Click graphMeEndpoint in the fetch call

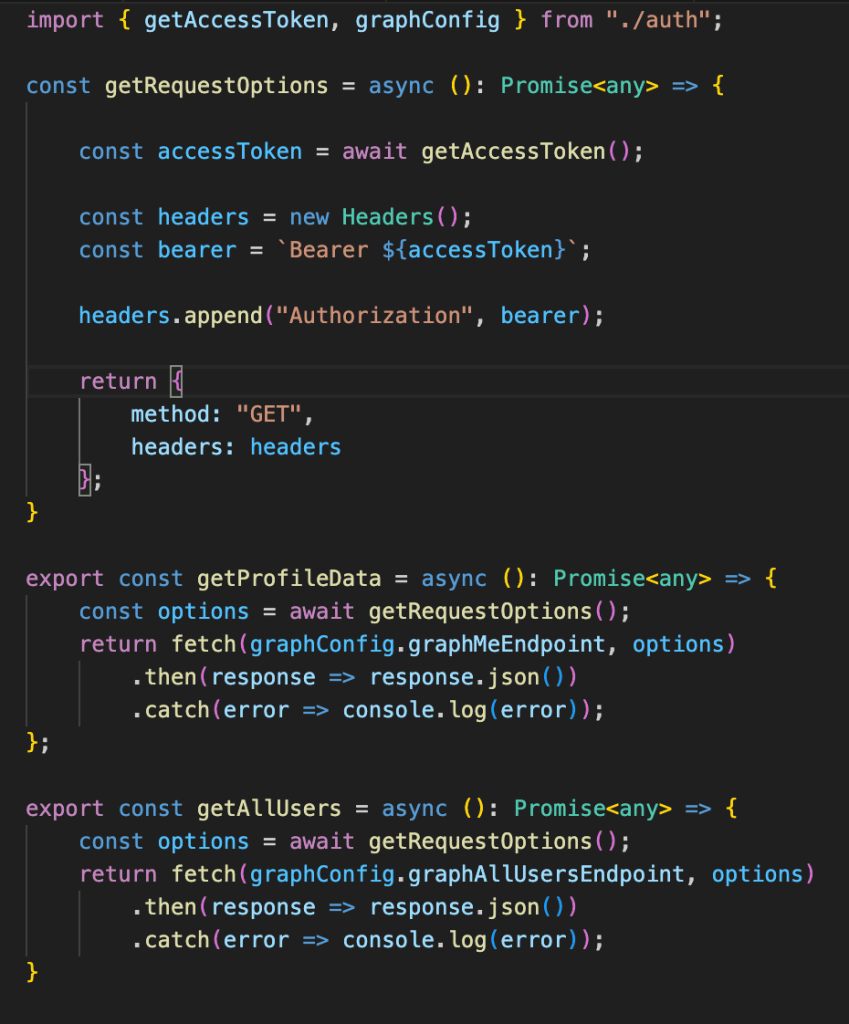(513, 644)
